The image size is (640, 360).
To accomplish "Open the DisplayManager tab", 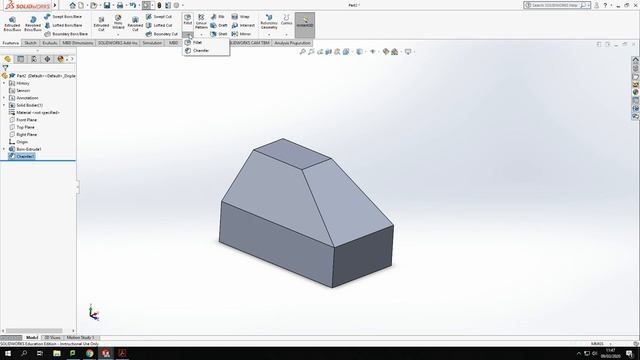I will click(60, 59).
